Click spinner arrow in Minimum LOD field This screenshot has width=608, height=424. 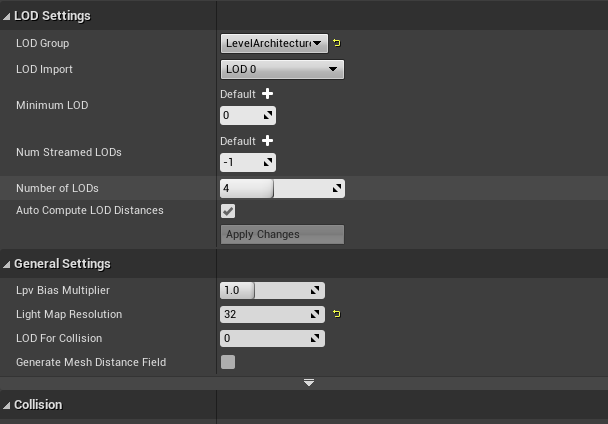point(268,116)
